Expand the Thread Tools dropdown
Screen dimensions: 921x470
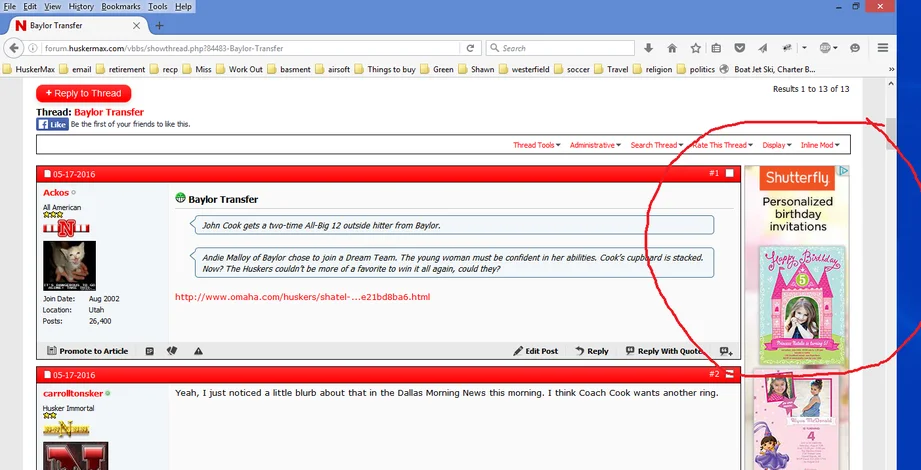pyautogui.click(x=537, y=145)
